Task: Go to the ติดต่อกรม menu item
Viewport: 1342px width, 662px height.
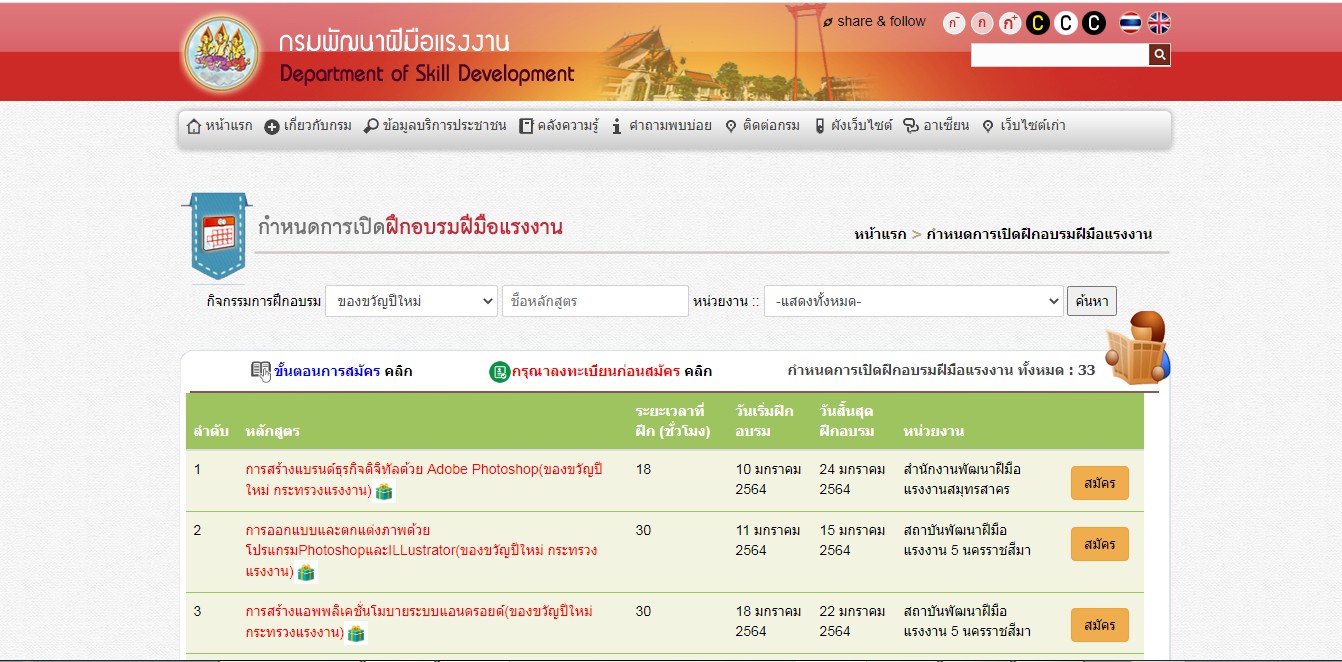Action: coord(762,126)
